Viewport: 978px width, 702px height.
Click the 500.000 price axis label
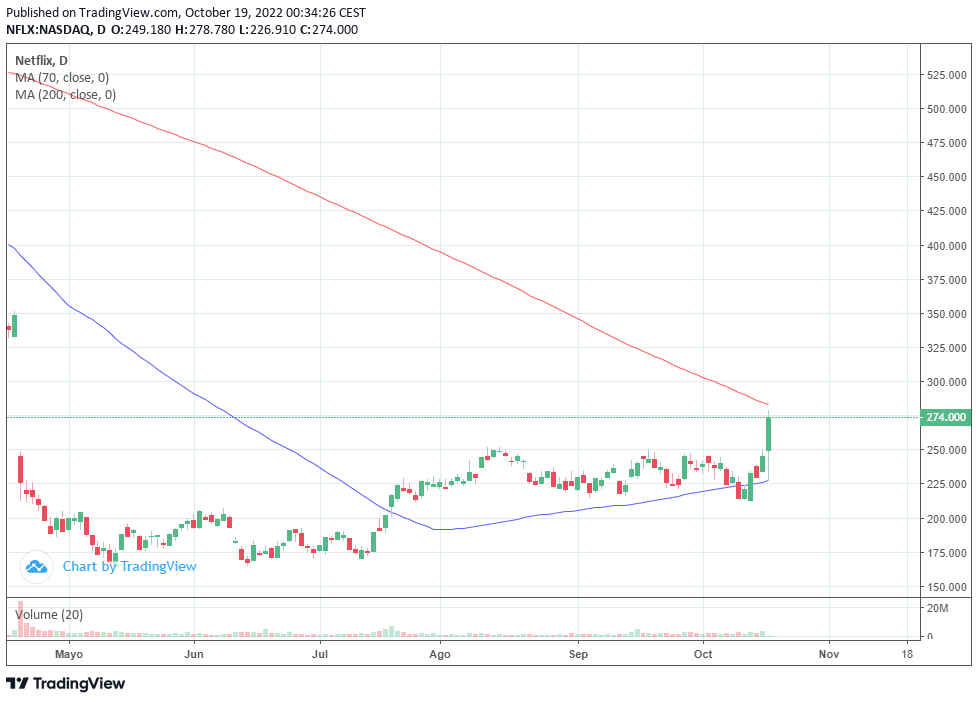946,109
